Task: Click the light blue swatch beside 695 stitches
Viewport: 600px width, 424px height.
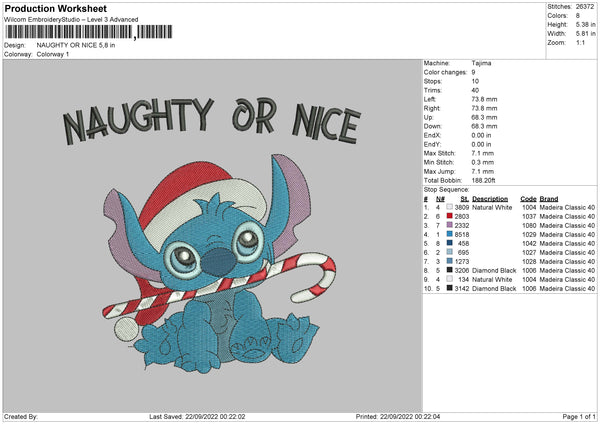Action: click(450, 252)
